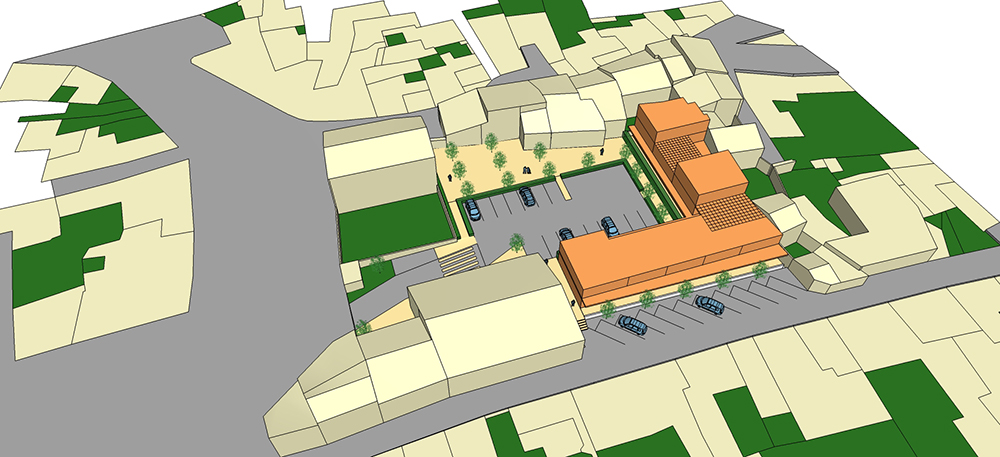Select the lone tree inside the parking lot
Image resolution: width=1000 pixels, height=457 pixels.
click(x=517, y=242)
